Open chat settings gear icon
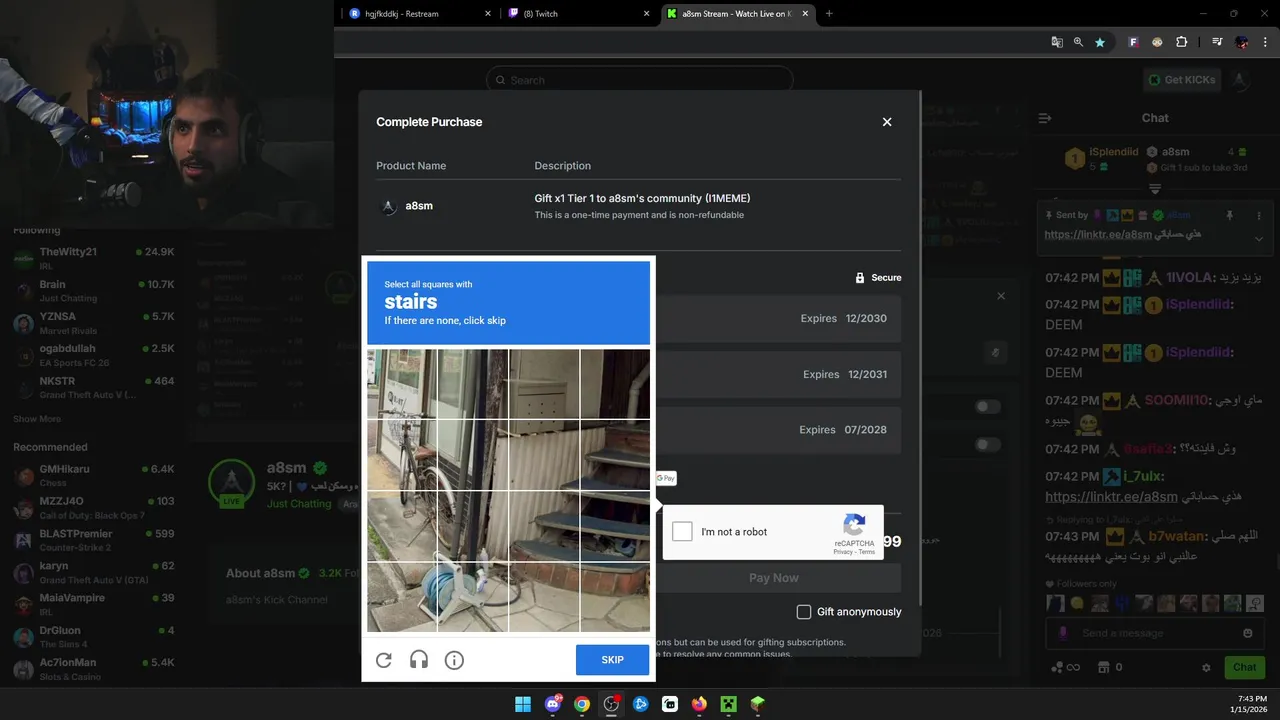1280x720 pixels. point(1206,667)
